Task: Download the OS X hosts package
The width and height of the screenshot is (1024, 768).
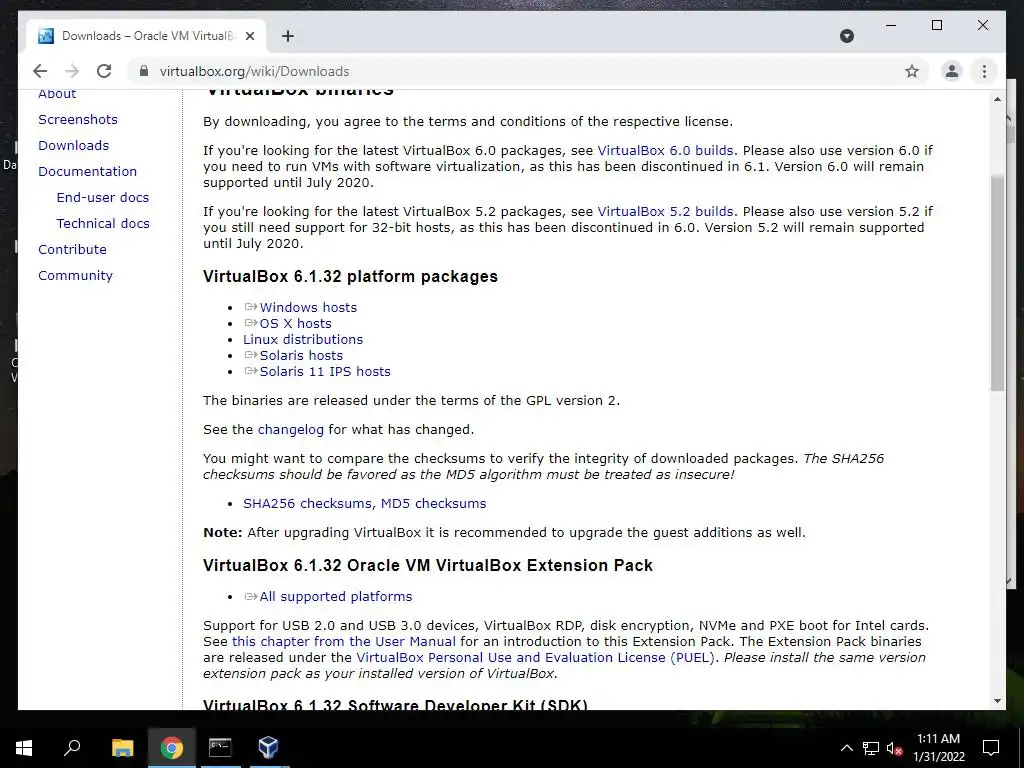Action: coord(295,323)
